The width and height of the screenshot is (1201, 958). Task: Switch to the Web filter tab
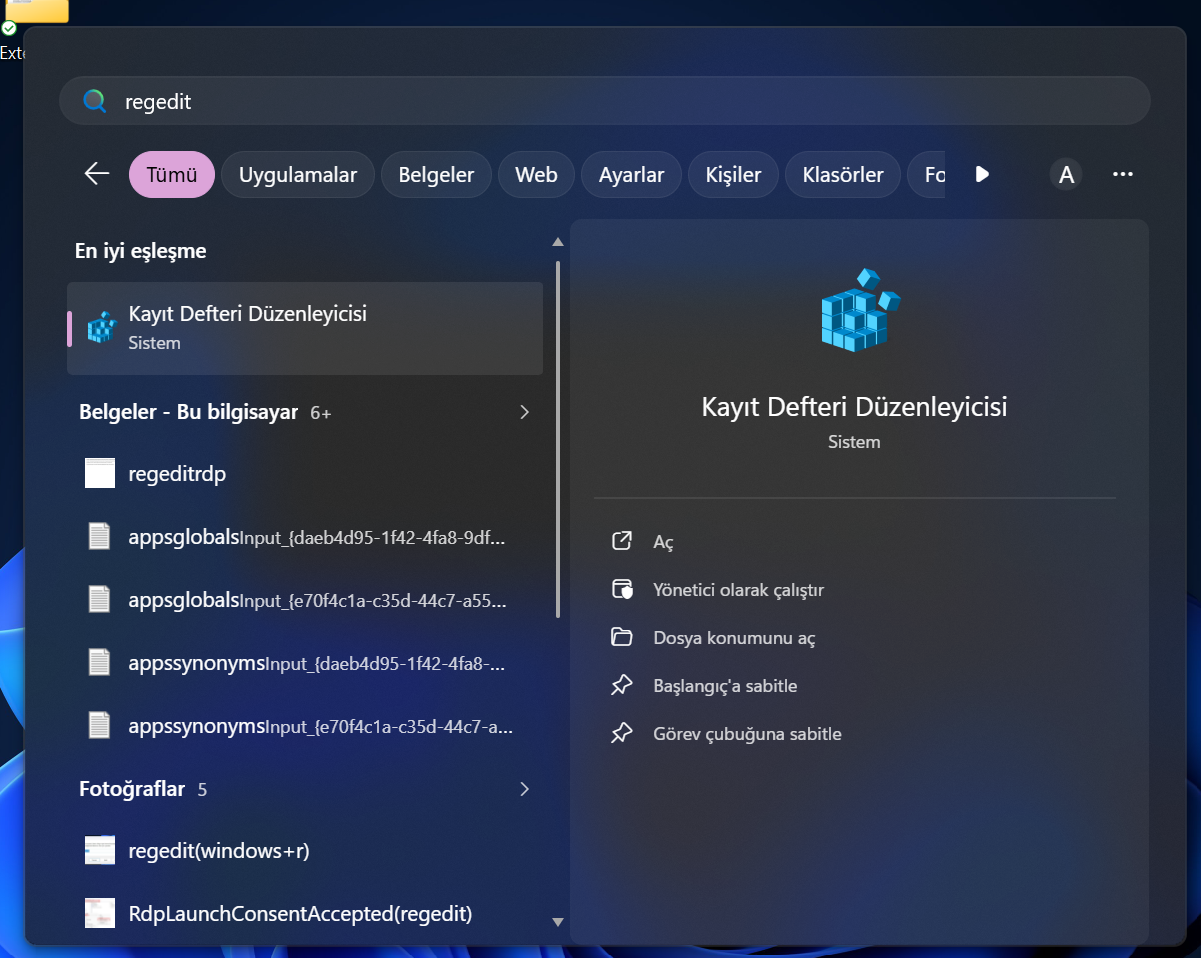(535, 175)
